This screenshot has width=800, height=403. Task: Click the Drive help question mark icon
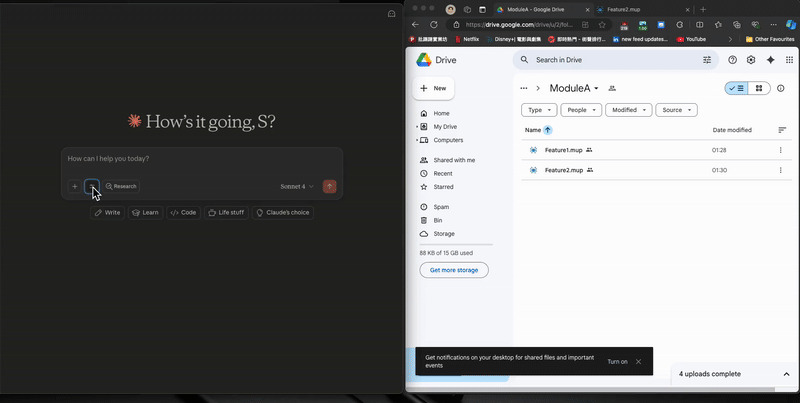732,60
